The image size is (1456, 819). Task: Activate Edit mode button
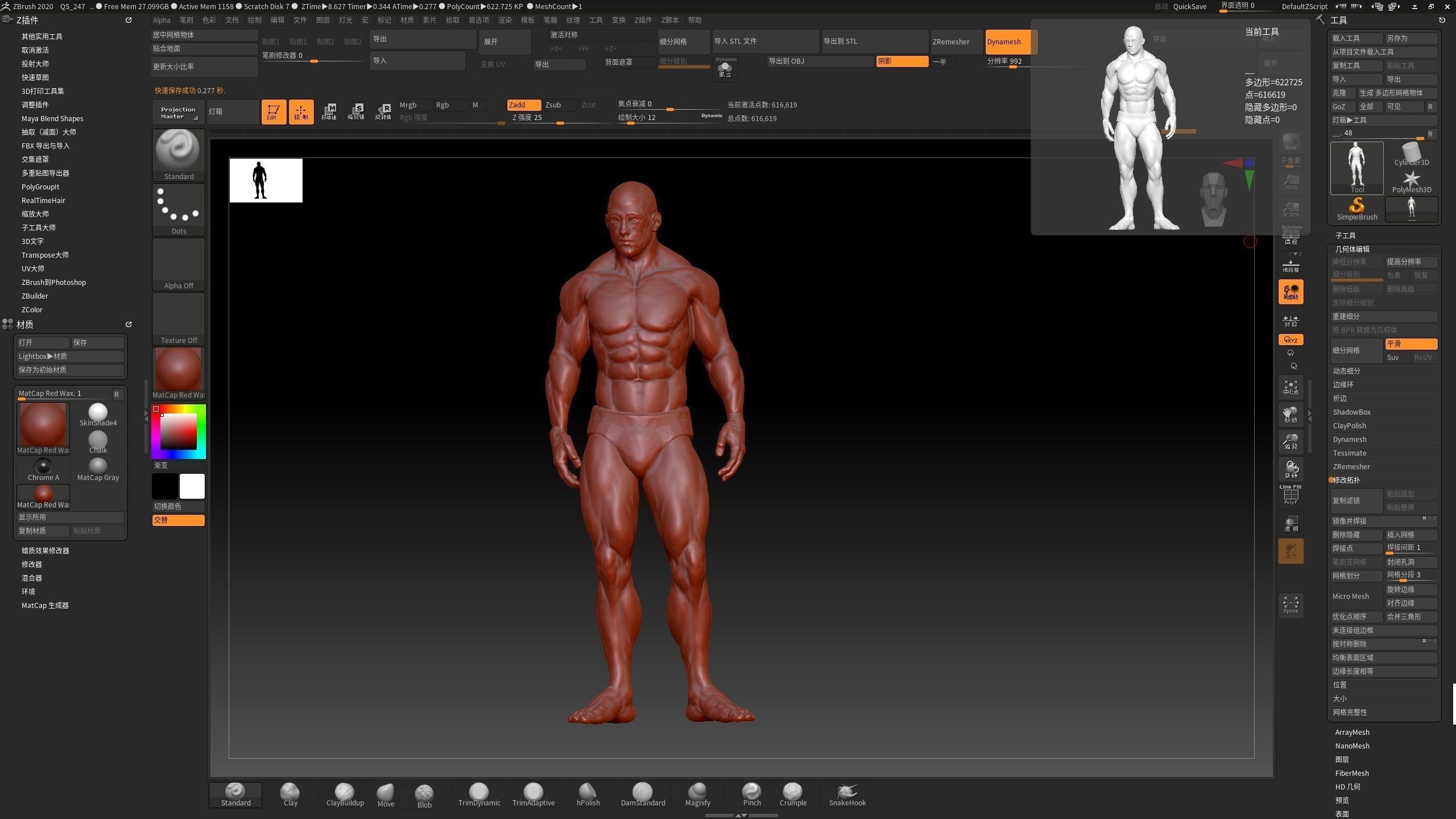(274, 111)
